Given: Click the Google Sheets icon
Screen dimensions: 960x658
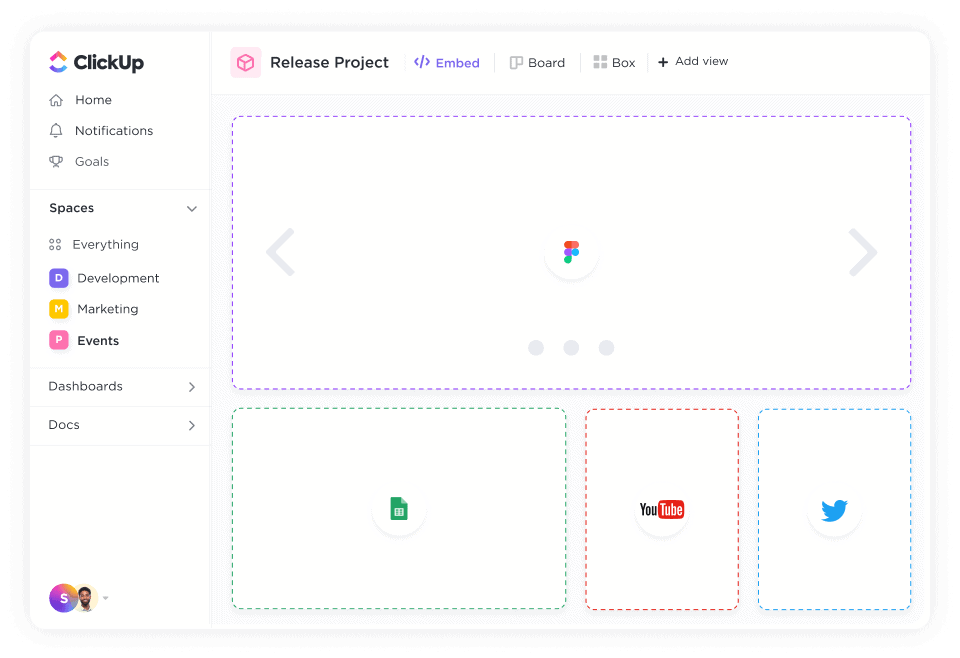Looking at the screenshot, I should pyautogui.click(x=399, y=509).
